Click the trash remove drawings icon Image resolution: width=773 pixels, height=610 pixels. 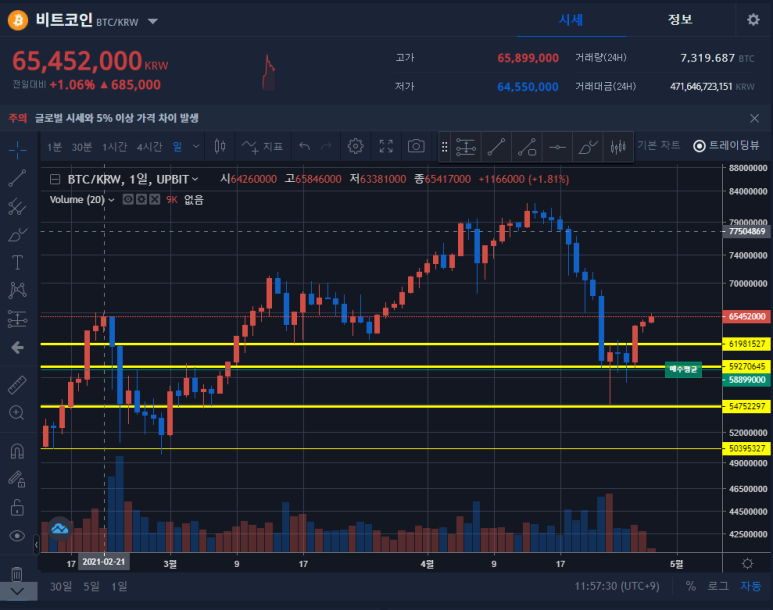17,574
